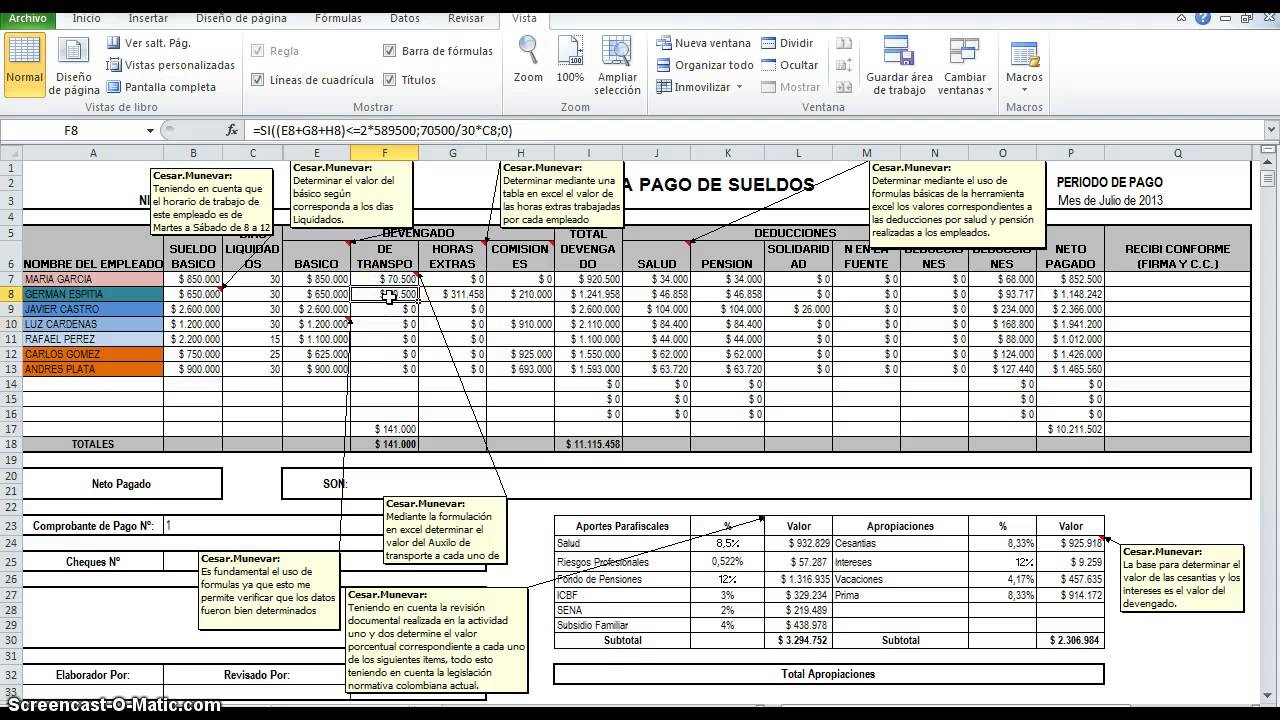Click the TOTALES cell
1280x720 pixels.
click(92, 444)
